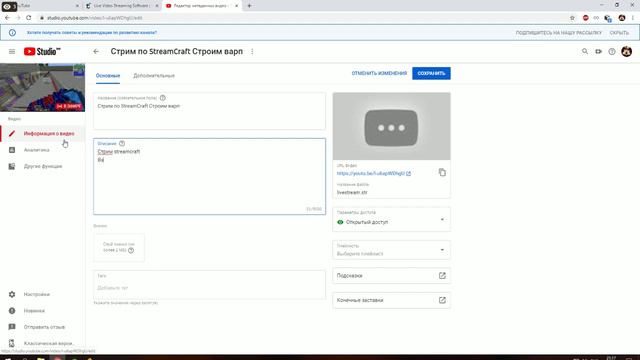Hide the banner with СКРЫТЬ

[x=619, y=33]
